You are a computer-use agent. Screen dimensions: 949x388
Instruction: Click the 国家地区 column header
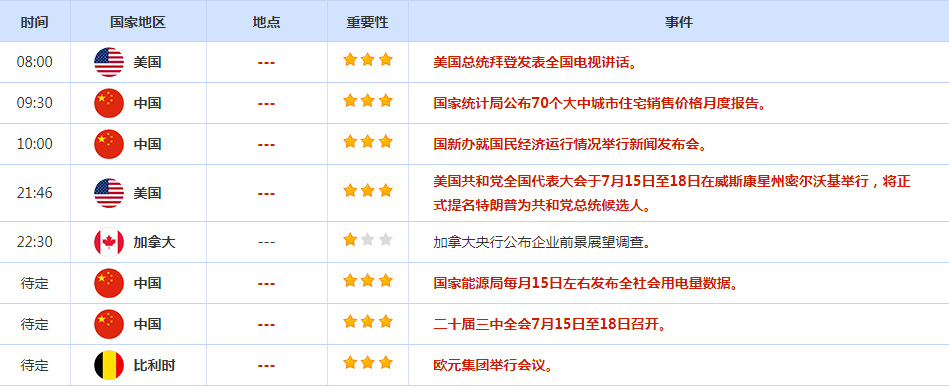pos(138,22)
